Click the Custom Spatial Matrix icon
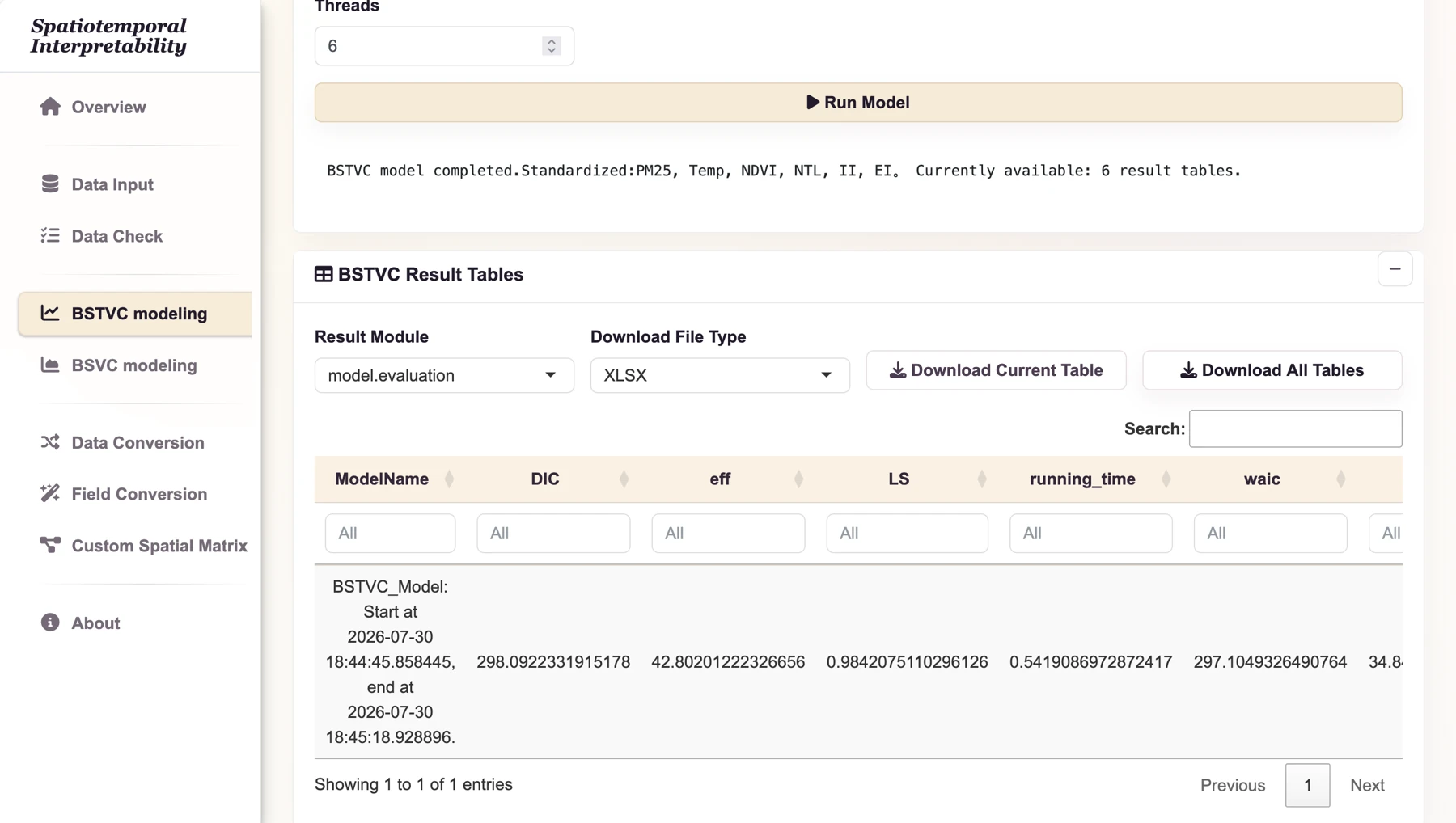Image resolution: width=1456 pixels, height=823 pixels. (x=50, y=545)
